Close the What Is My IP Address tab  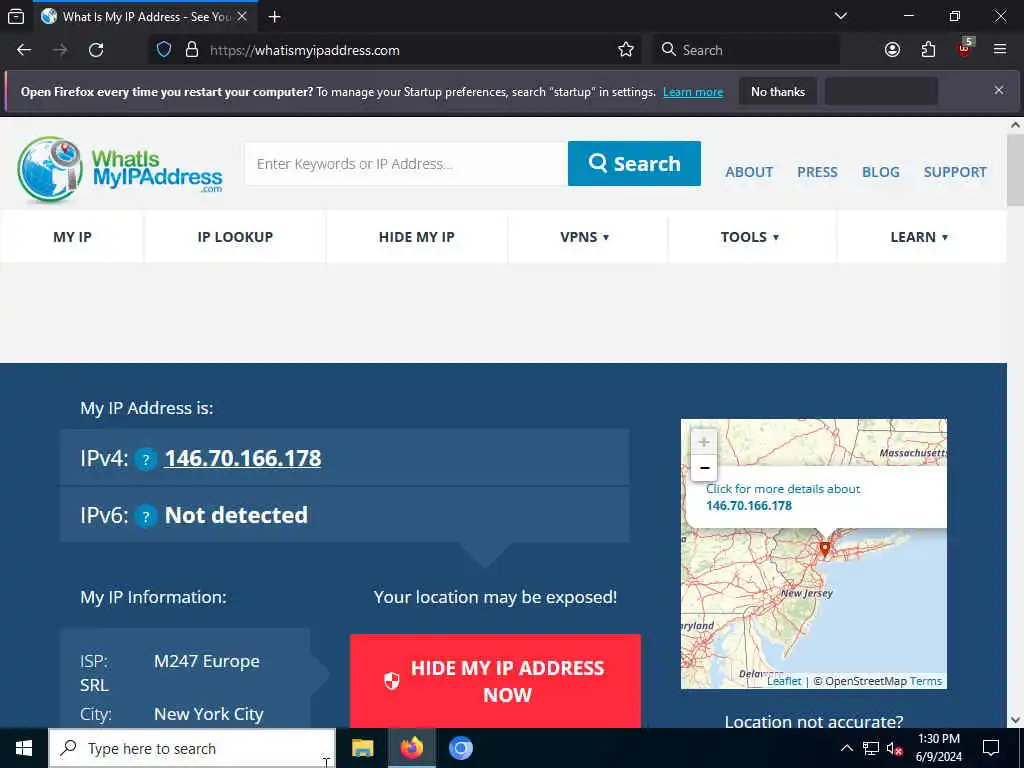pos(242,16)
